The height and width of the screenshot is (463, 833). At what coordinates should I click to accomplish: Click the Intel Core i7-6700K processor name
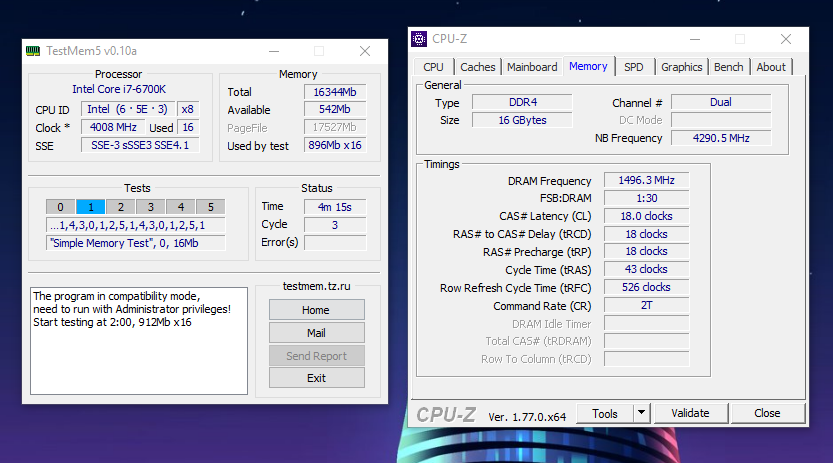click(119, 89)
